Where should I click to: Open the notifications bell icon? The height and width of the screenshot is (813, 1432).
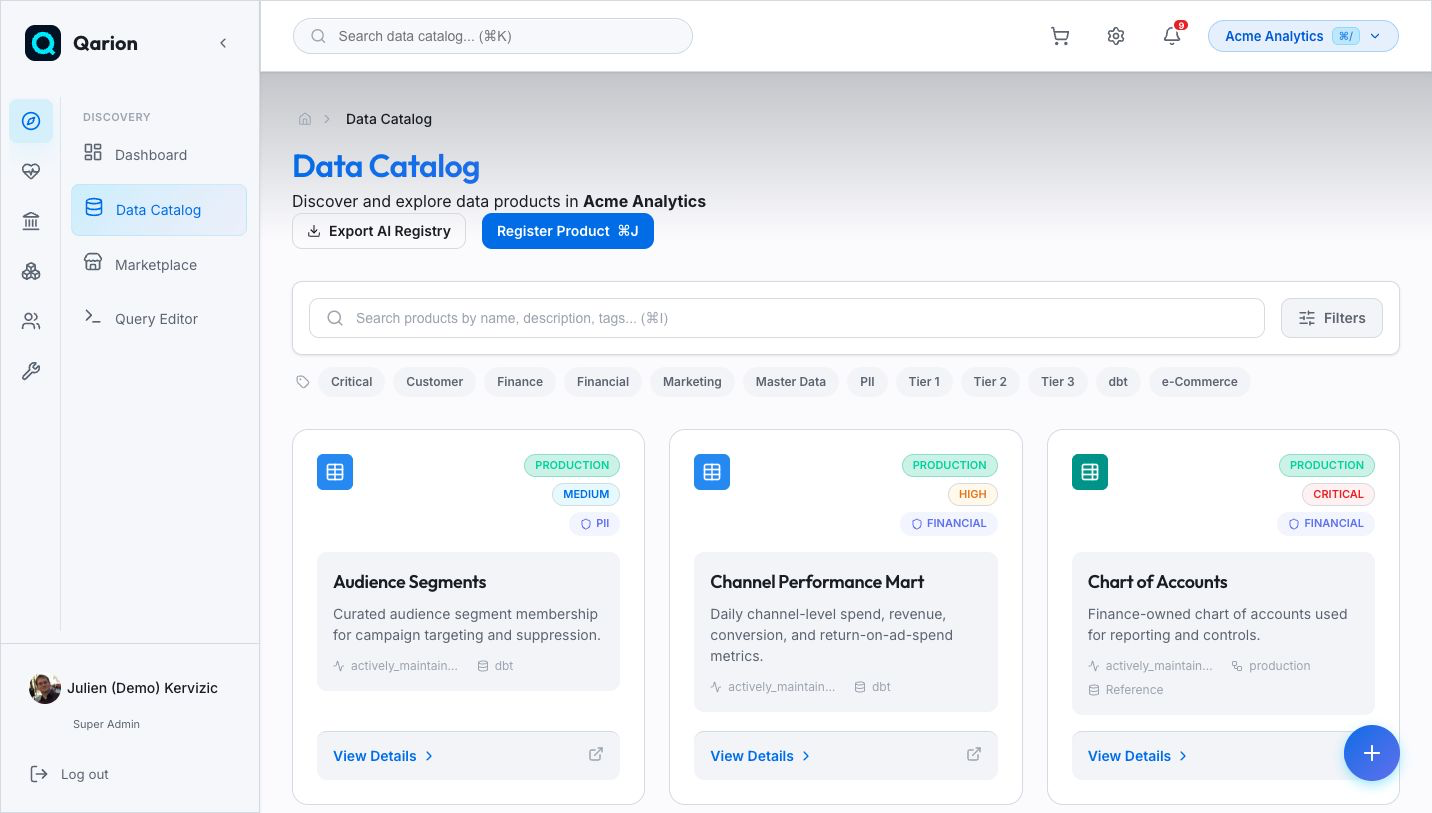1172,36
